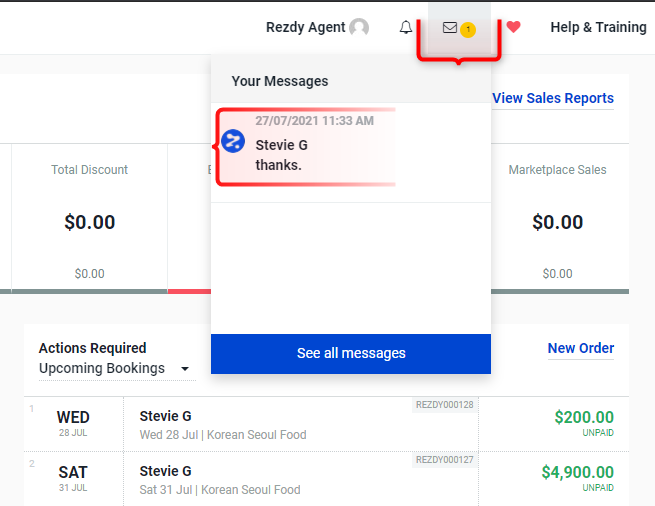This screenshot has height=506, width=655.
Task: Select the Total Discount summary card
Action: tap(89, 218)
